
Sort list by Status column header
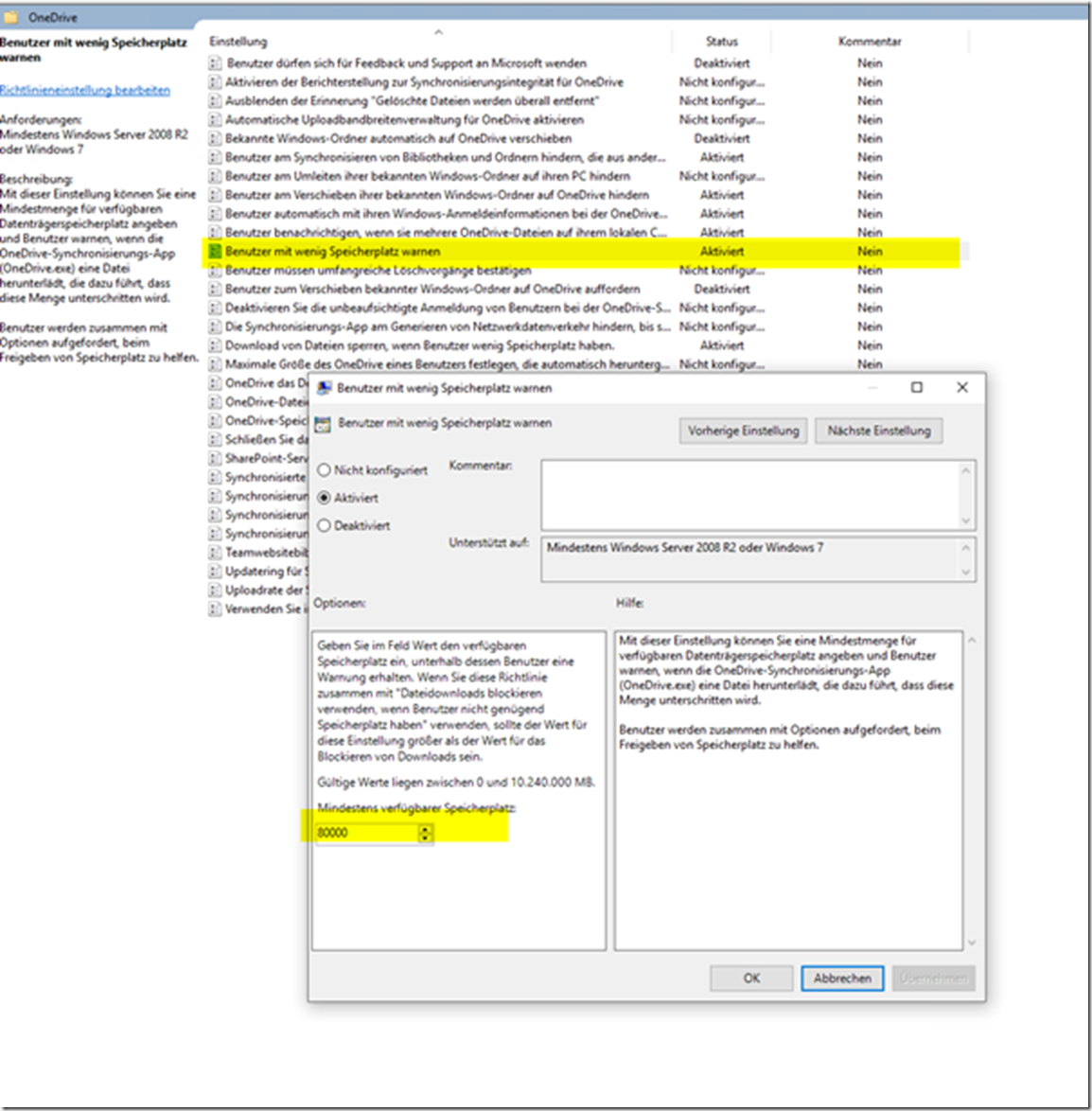pos(721,41)
